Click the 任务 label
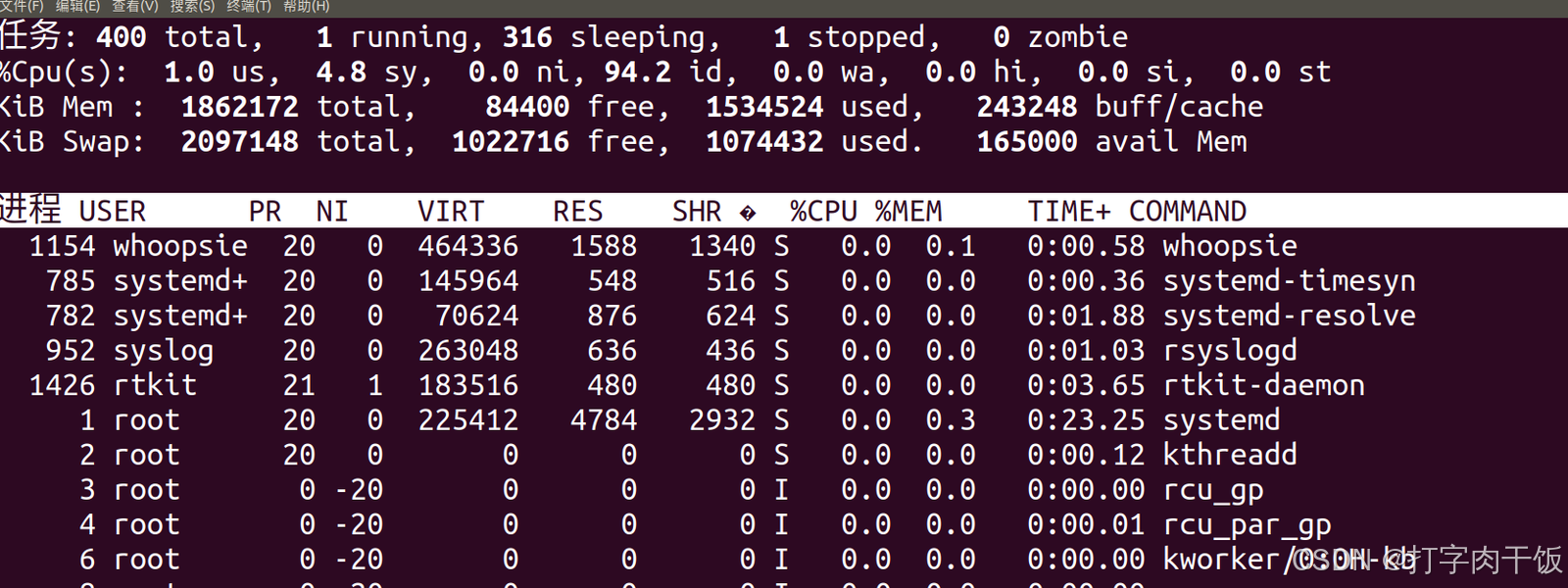1568x588 pixels. click(x=35, y=35)
